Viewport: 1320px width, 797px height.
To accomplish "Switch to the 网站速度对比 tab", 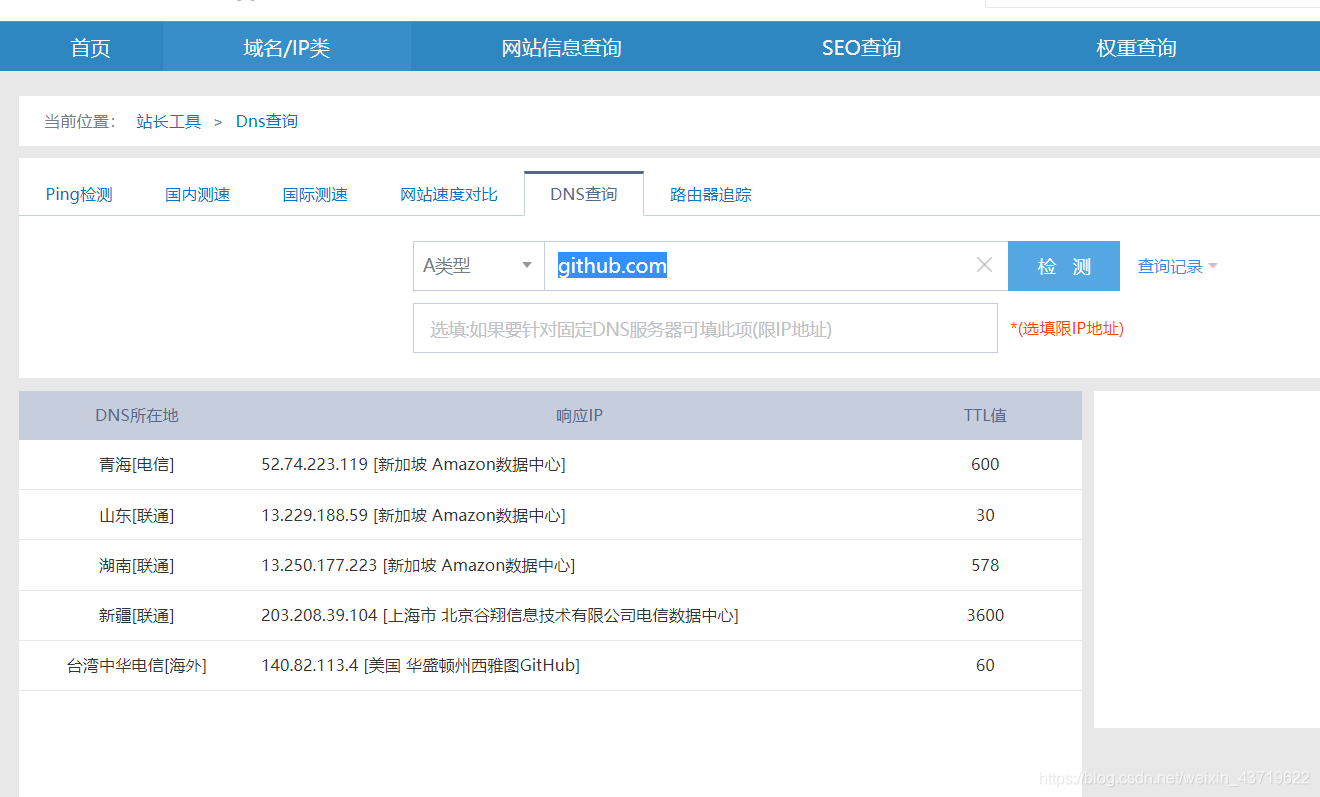I will click(x=448, y=193).
